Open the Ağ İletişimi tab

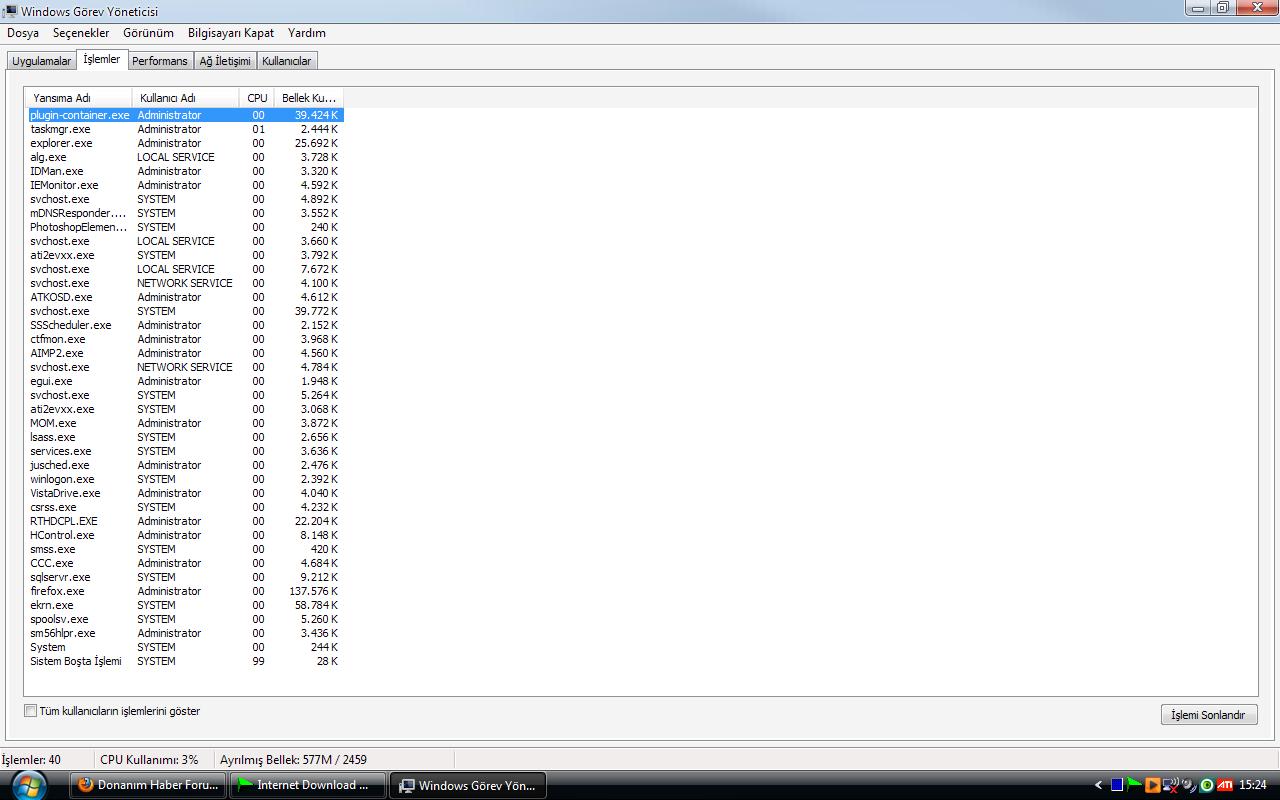[225, 61]
